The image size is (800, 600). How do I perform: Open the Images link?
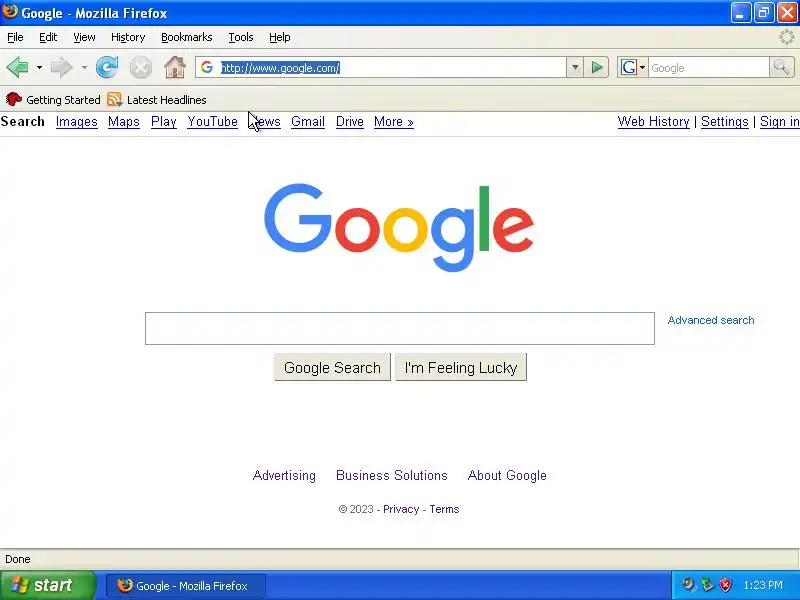click(x=77, y=122)
